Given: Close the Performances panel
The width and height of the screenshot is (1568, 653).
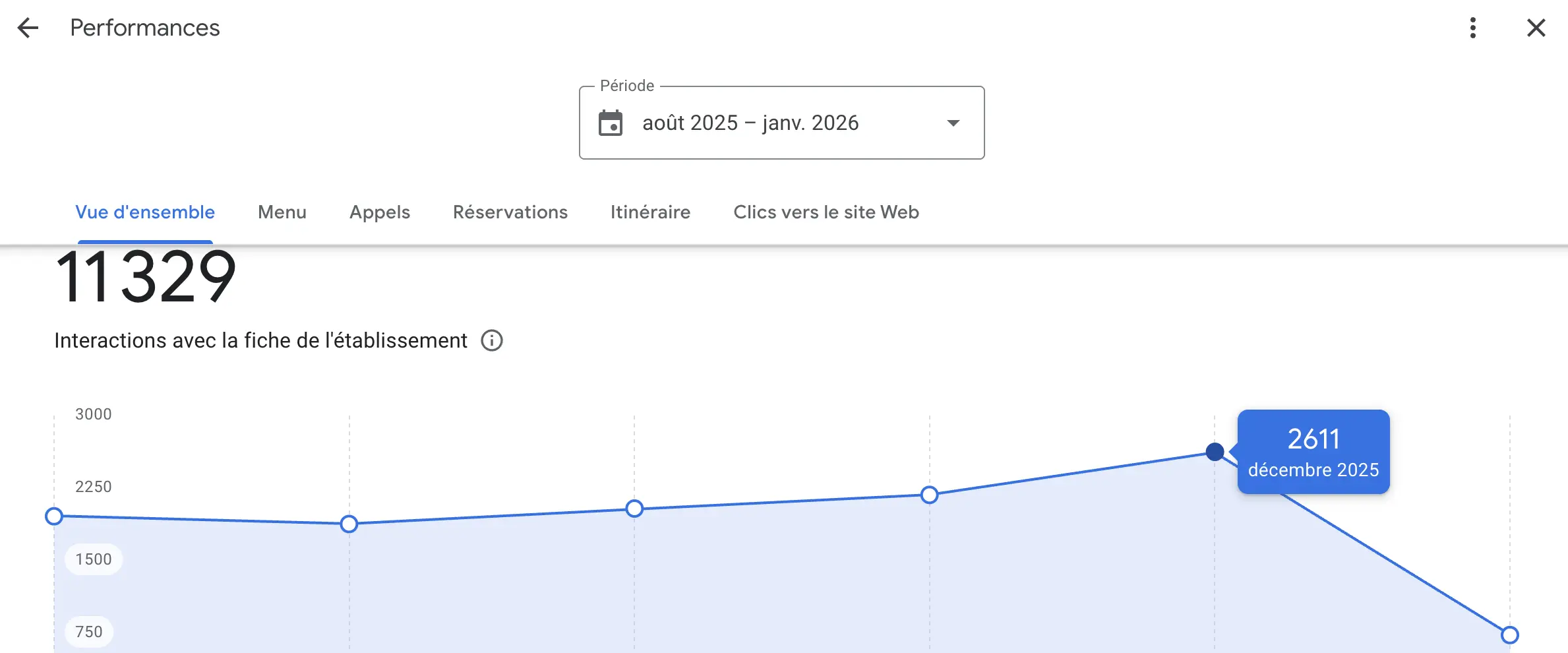Looking at the screenshot, I should (x=1536, y=28).
